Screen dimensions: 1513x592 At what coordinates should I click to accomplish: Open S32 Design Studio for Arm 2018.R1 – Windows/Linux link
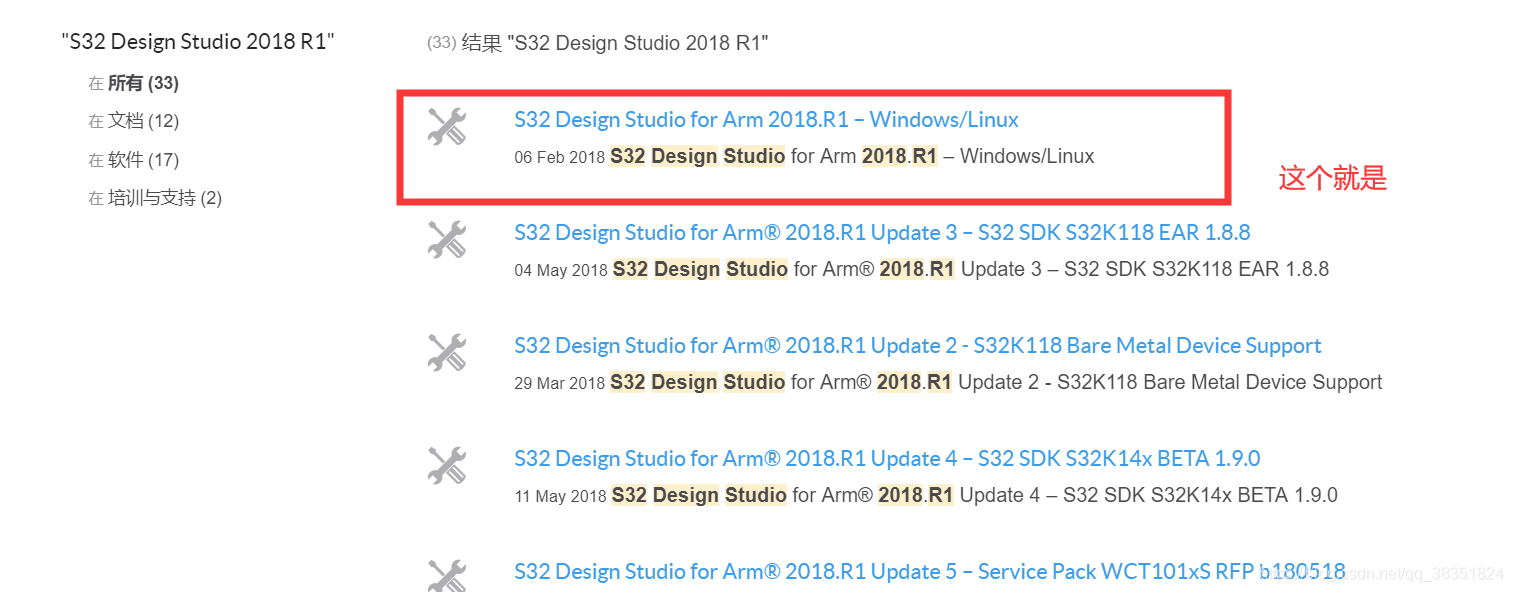[766, 120]
